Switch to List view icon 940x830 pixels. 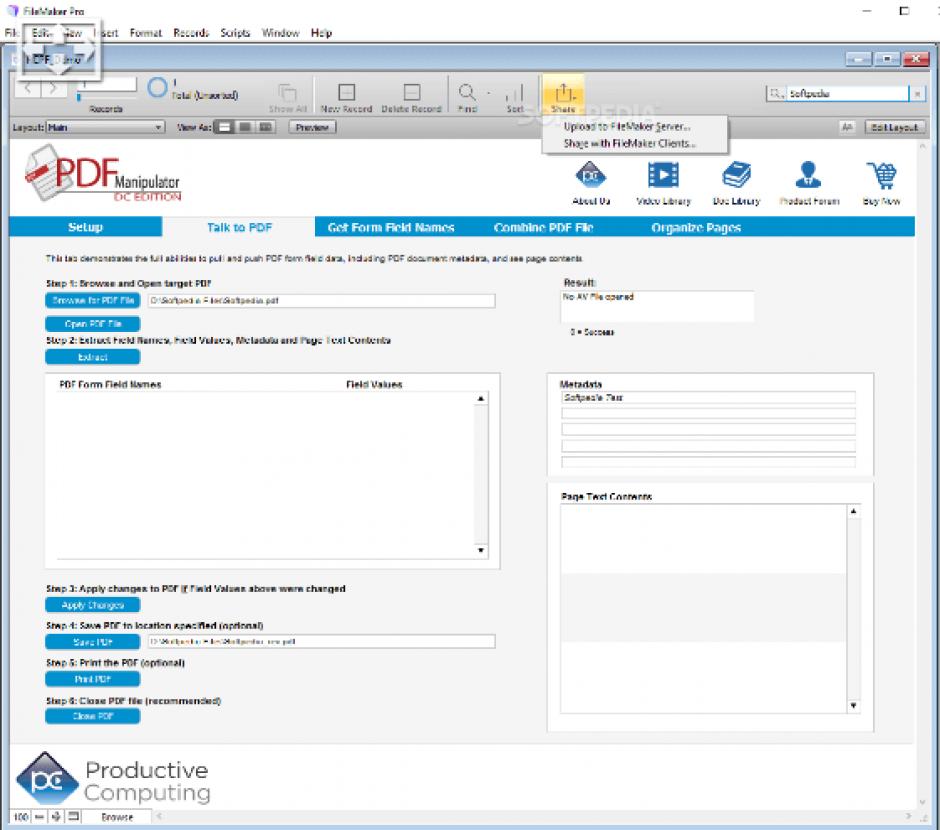tap(245, 127)
